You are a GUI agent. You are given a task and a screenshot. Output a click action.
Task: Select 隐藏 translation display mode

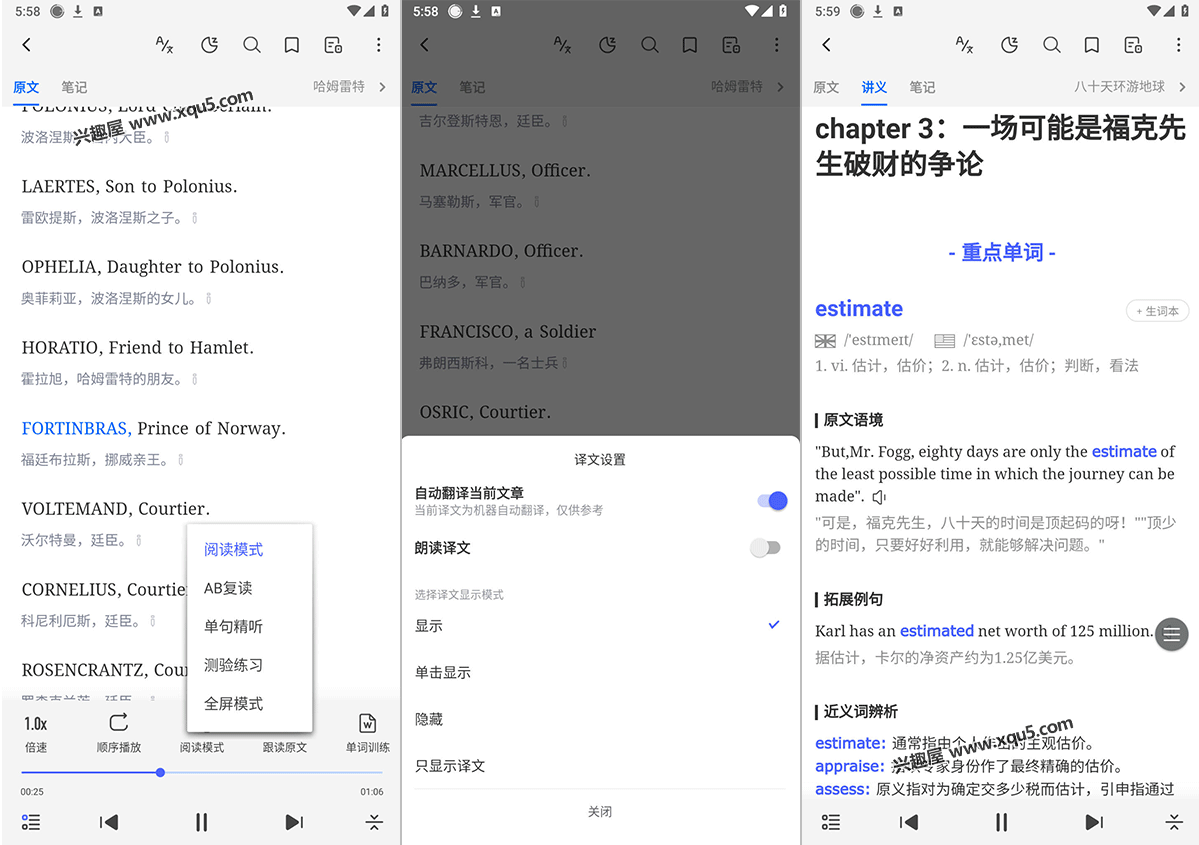(x=600, y=719)
